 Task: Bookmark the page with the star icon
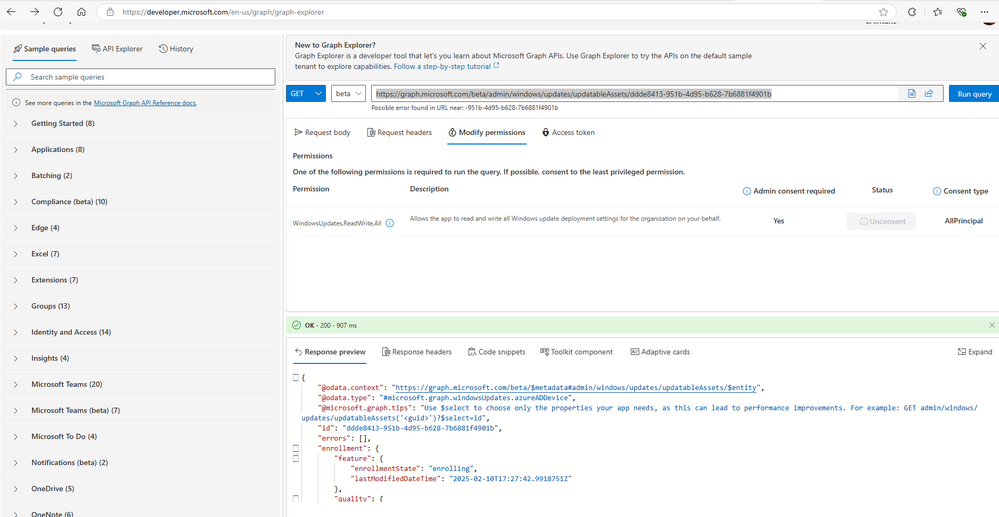883,12
